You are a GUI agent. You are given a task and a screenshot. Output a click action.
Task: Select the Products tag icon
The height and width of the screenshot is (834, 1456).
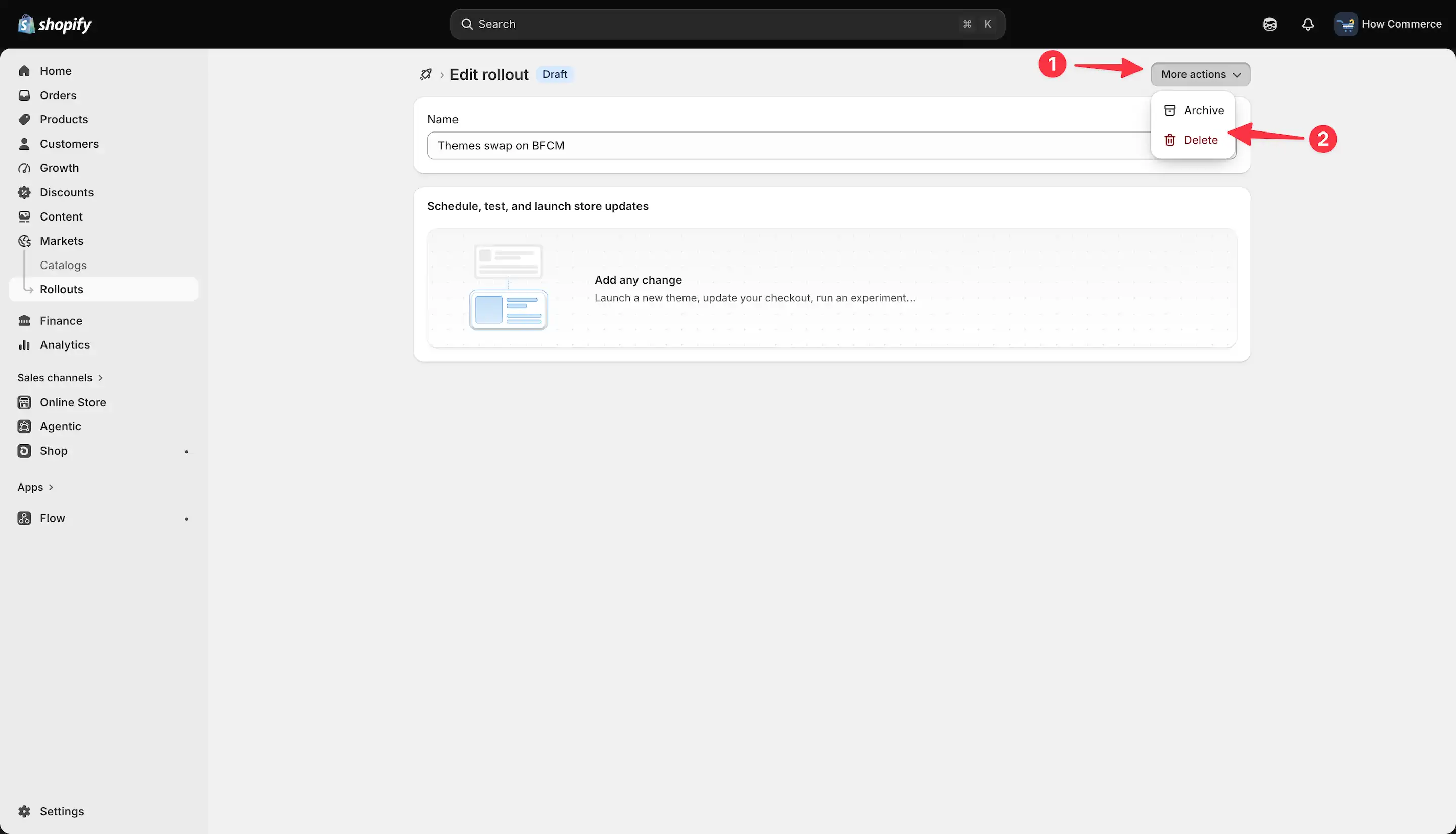pos(24,120)
